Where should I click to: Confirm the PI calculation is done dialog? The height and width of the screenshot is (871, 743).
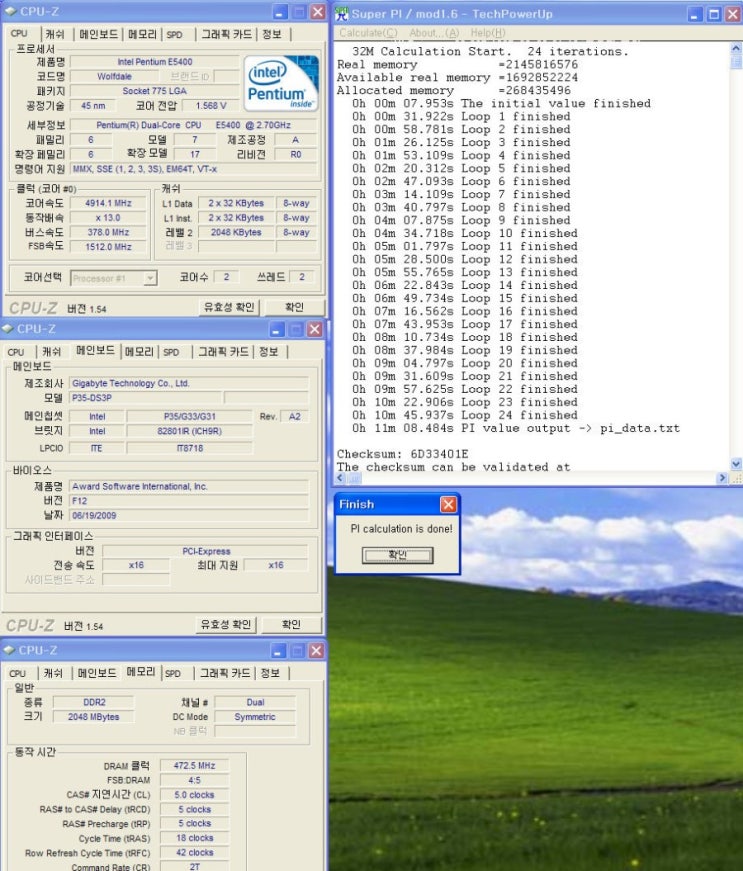coord(398,555)
